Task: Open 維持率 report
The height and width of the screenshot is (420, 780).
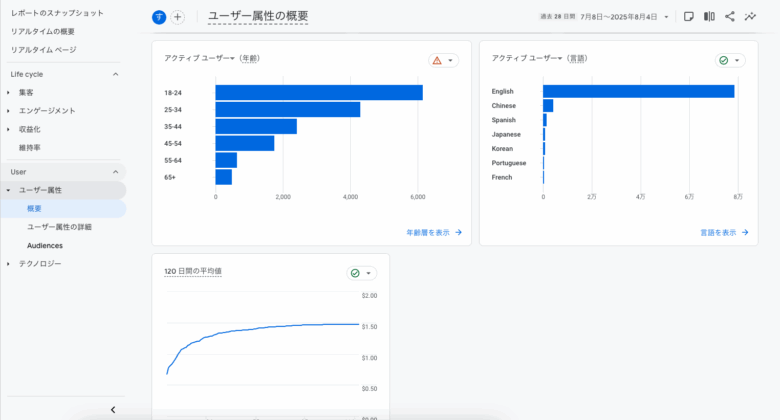Action: pyautogui.click(x=30, y=148)
